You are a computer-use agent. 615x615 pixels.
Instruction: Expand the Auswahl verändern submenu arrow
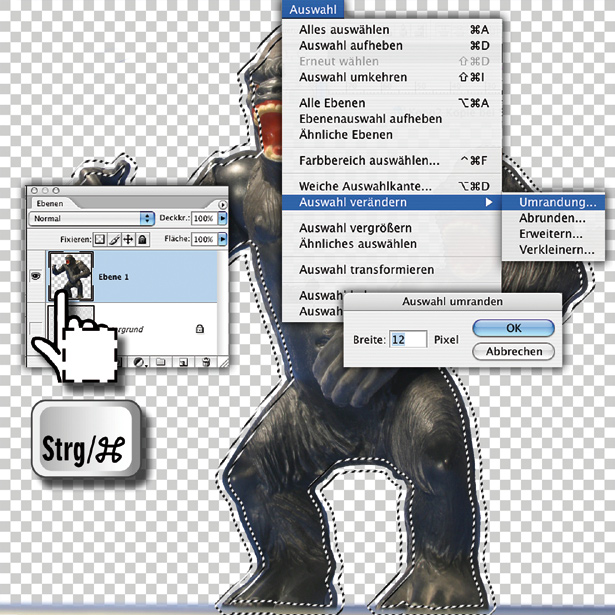[489, 202]
